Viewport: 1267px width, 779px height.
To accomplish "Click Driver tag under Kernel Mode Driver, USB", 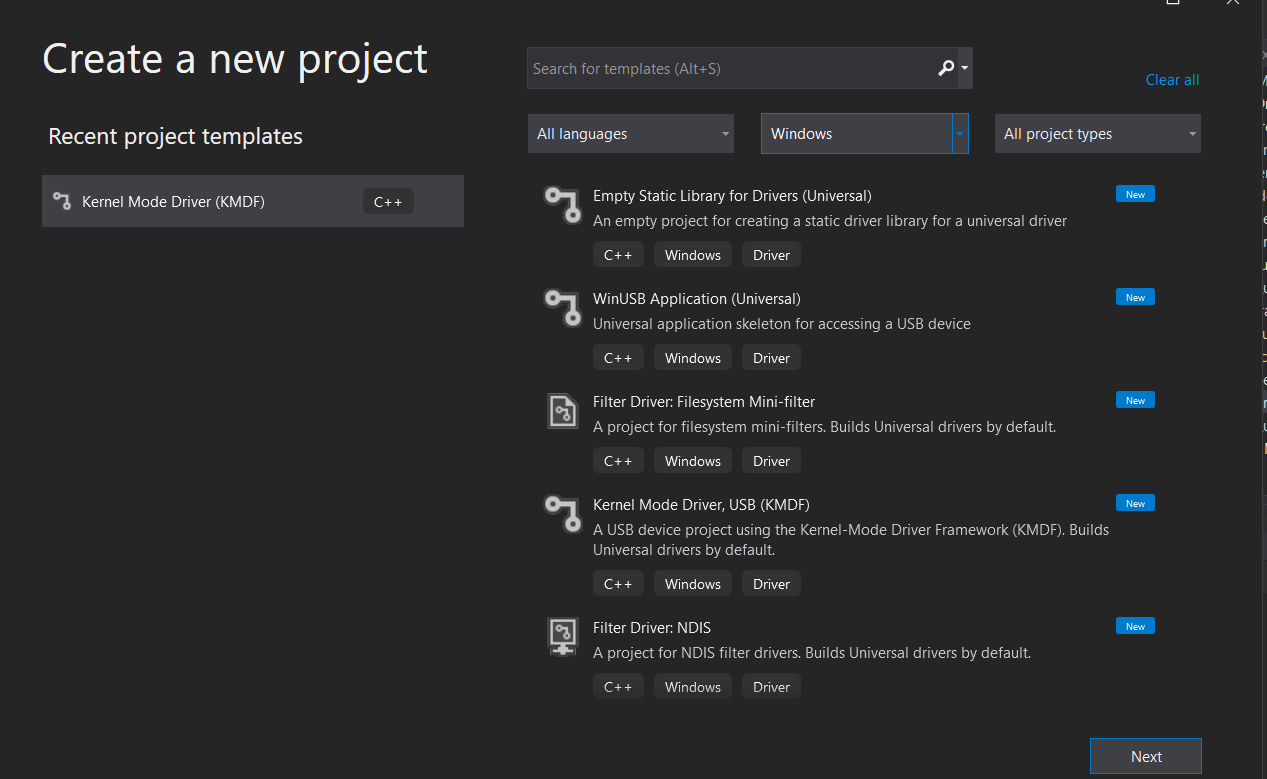I will pos(771,584).
